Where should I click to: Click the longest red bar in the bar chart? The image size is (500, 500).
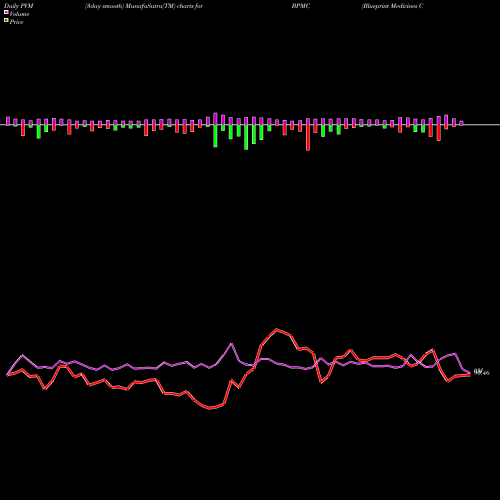coord(308,138)
